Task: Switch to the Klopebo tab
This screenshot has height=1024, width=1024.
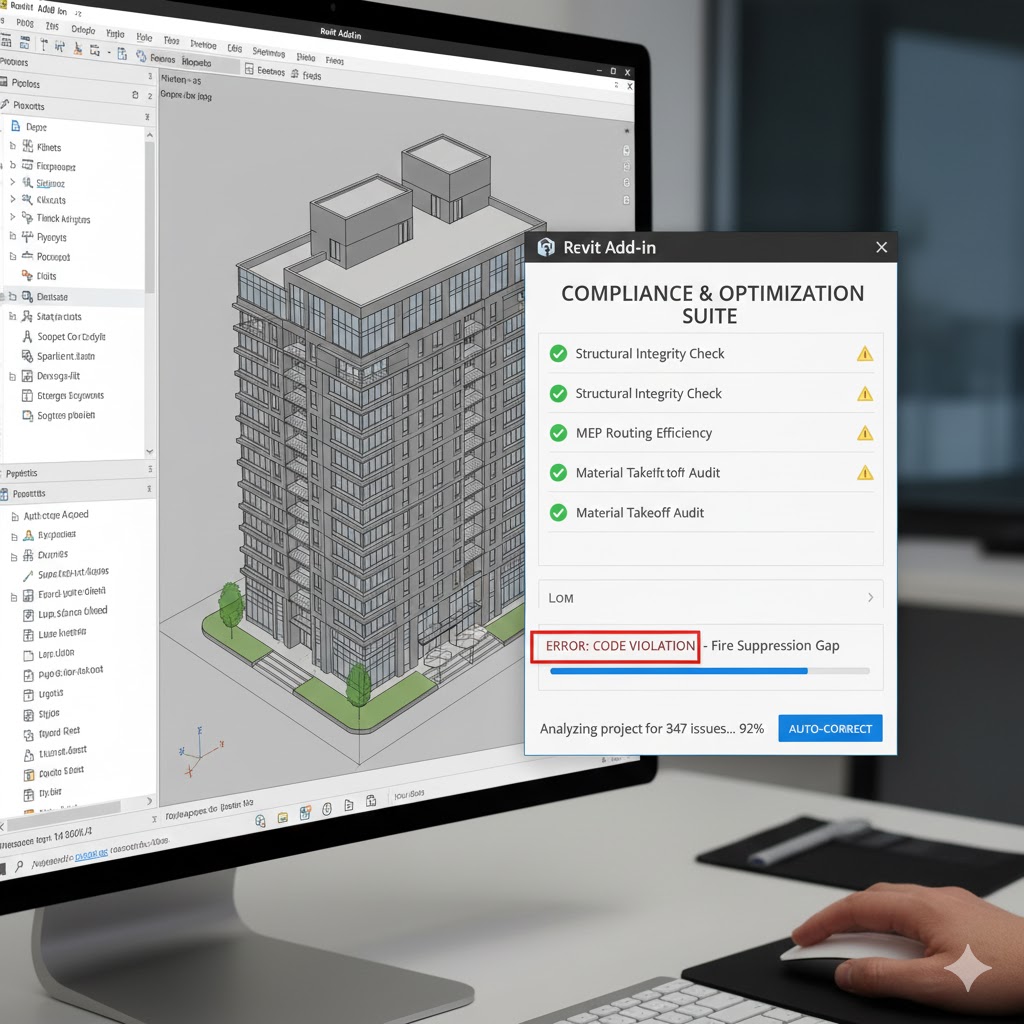Action: (x=196, y=63)
